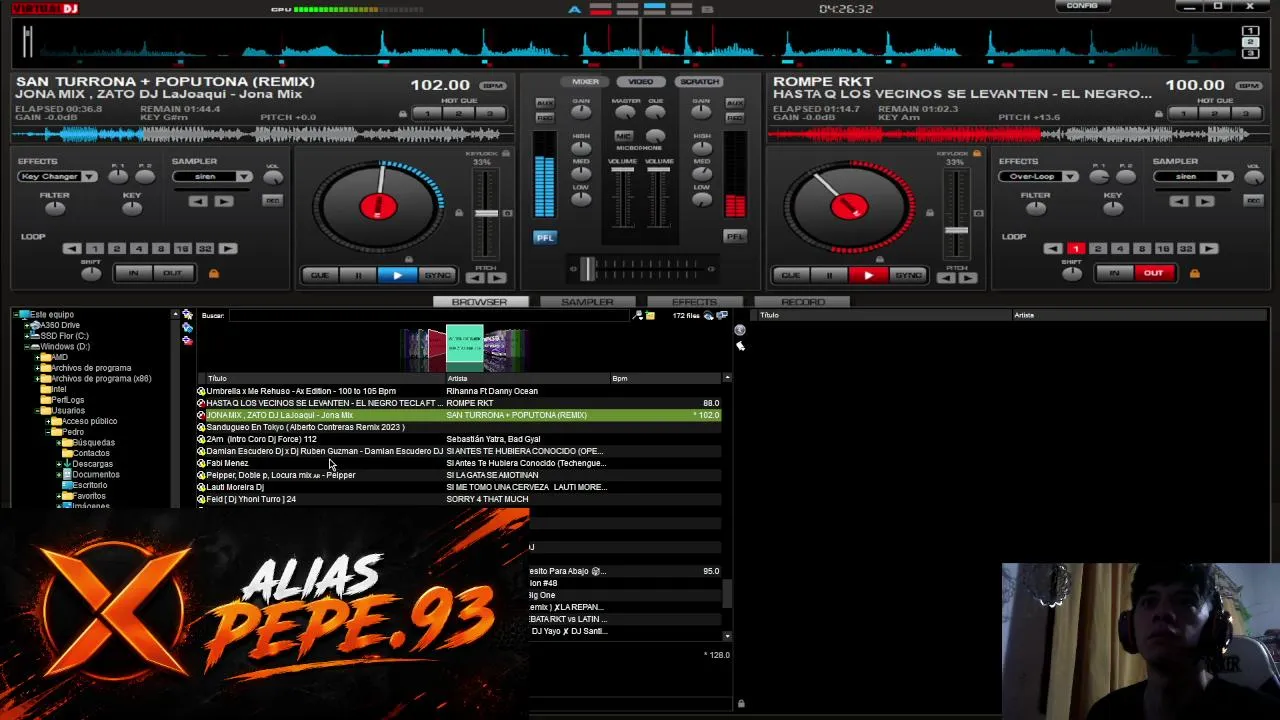Expand the Descargas folder

point(59,464)
